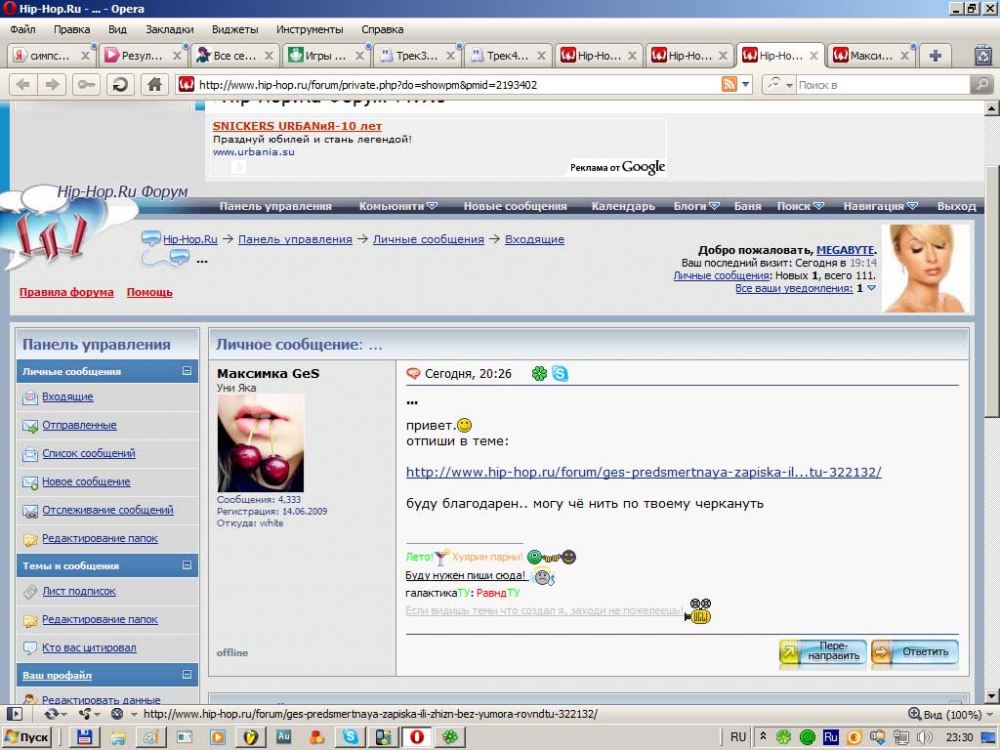Switch to the 'Макси...' tab
1000x750 pixels.
tap(871, 55)
